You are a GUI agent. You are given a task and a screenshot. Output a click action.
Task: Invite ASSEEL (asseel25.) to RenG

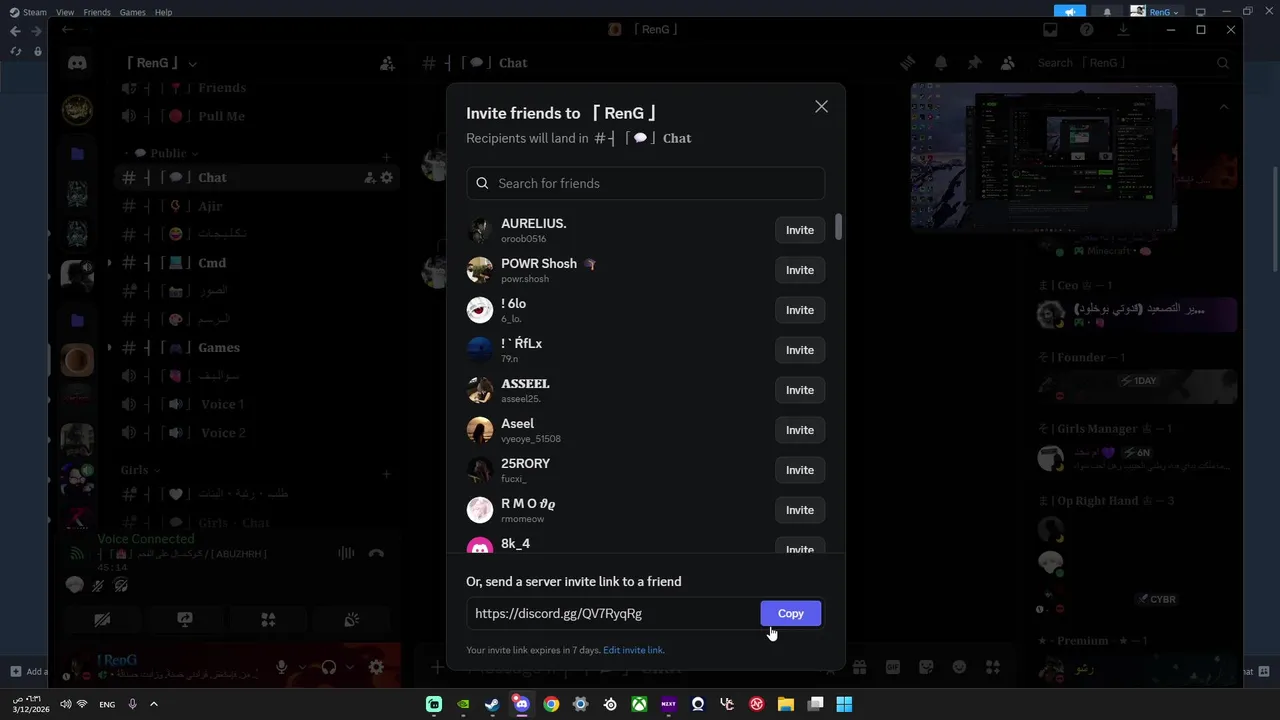(800, 390)
